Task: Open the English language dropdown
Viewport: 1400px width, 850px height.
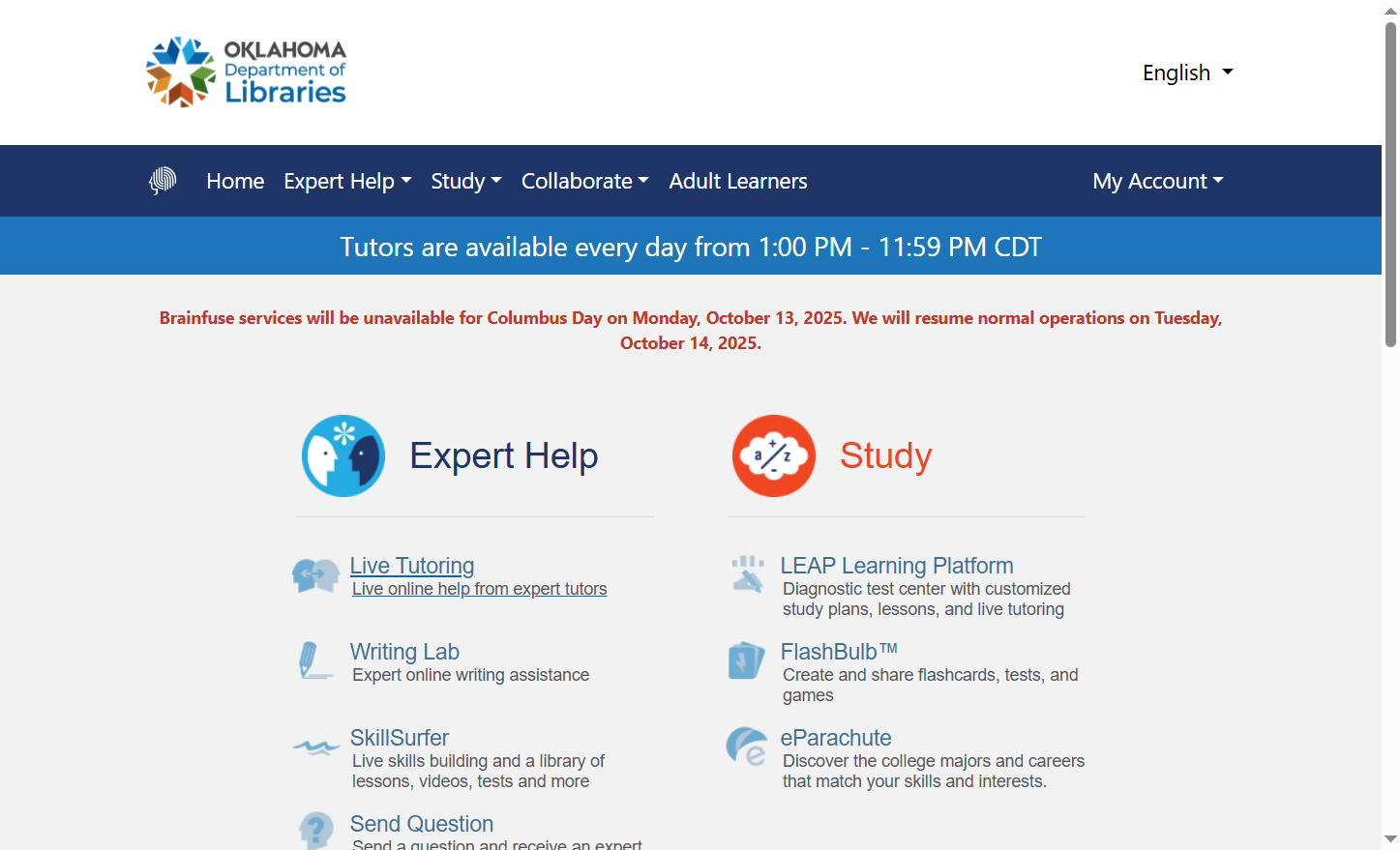Action: pyautogui.click(x=1187, y=73)
